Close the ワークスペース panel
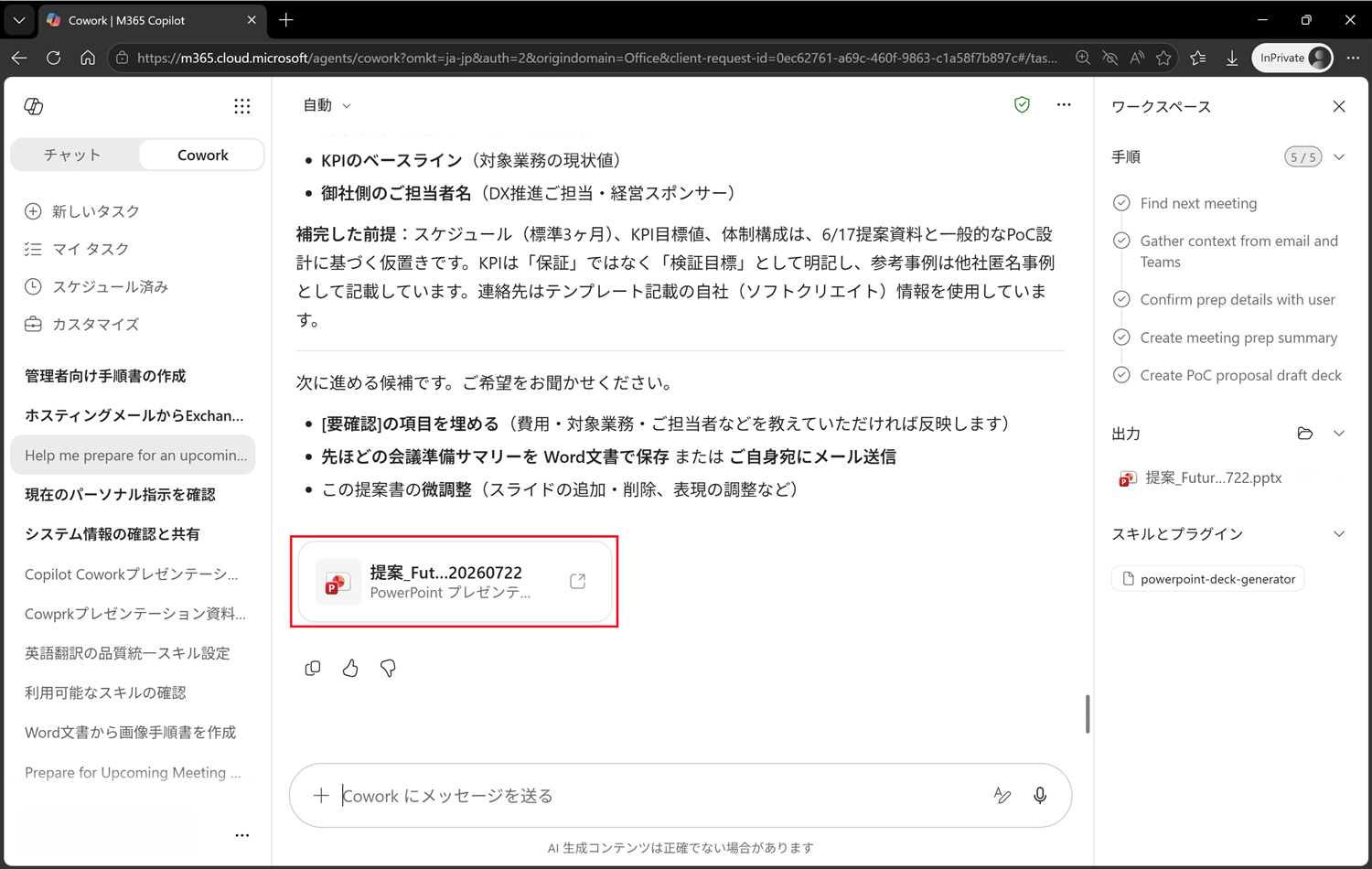 pyautogui.click(x=1339, y=106)
